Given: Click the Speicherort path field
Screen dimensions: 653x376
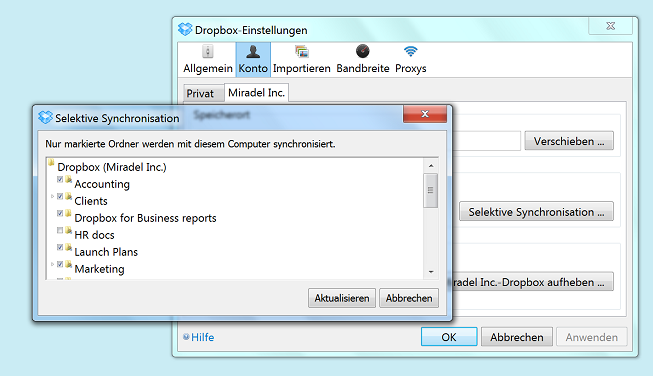Looking at the screenshot, I should [x=487, y=141].
